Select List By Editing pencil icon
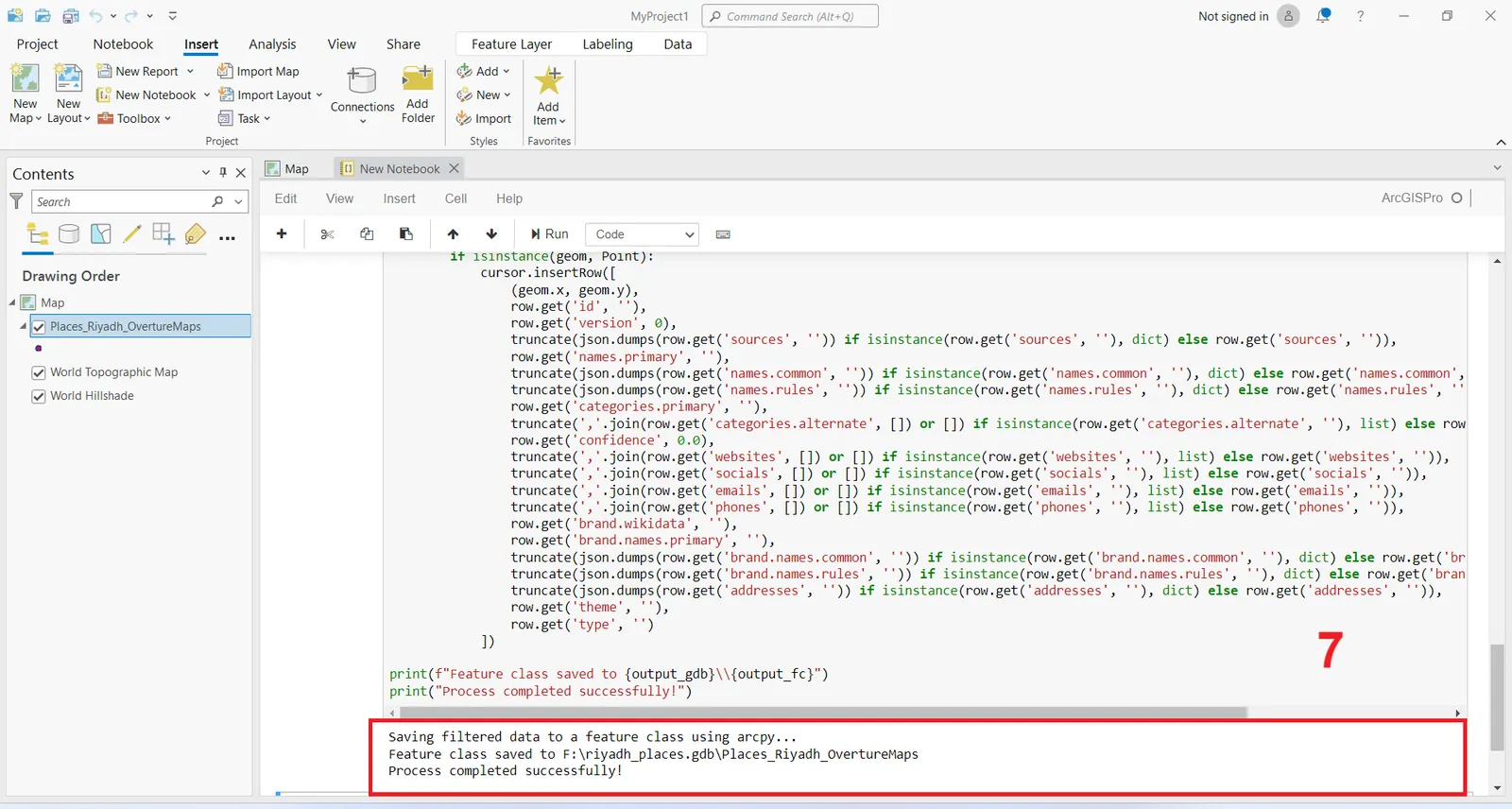This screenshot has height=809, width=1512. coord(131,233)
